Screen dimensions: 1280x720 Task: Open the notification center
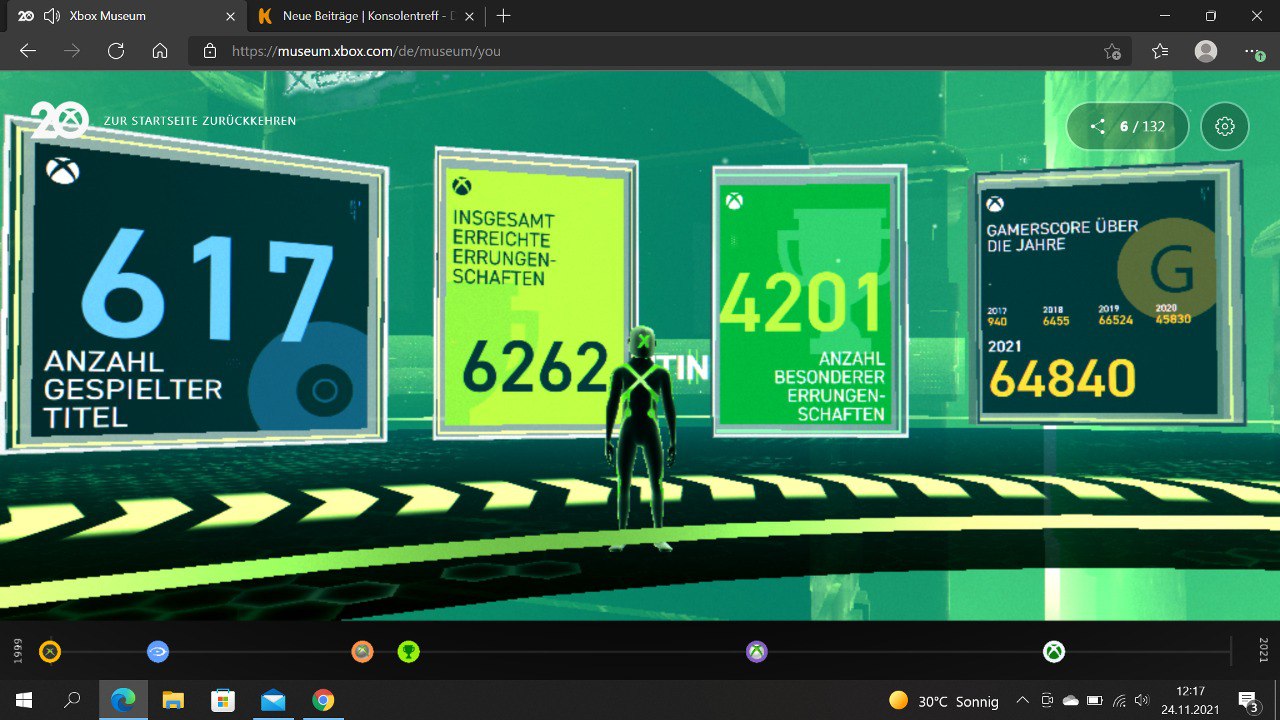(1249, 700)
